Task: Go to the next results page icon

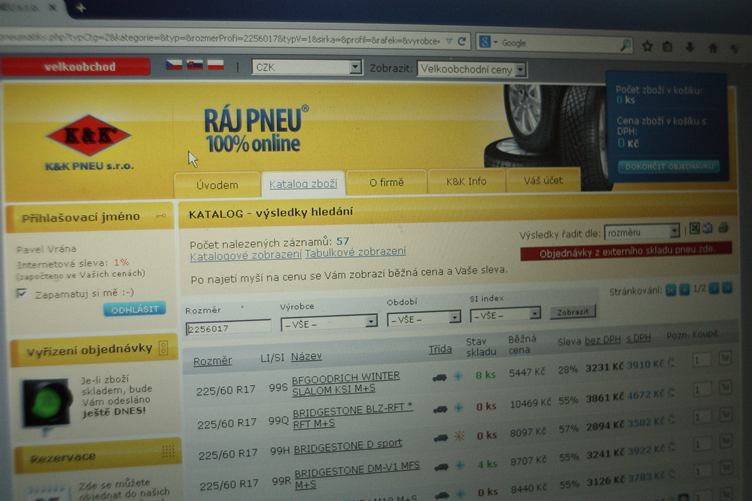Action: pos(714,288)
